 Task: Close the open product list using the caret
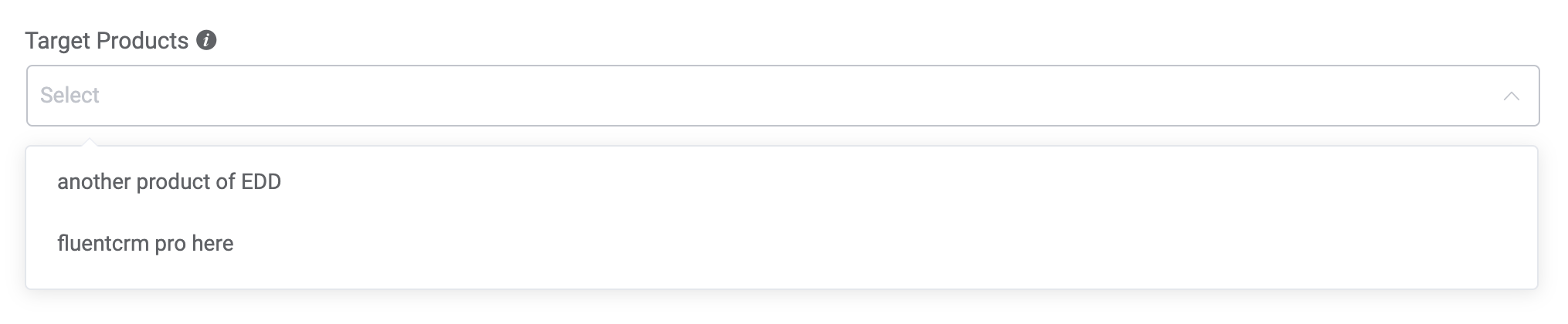tap(1511, 96)
